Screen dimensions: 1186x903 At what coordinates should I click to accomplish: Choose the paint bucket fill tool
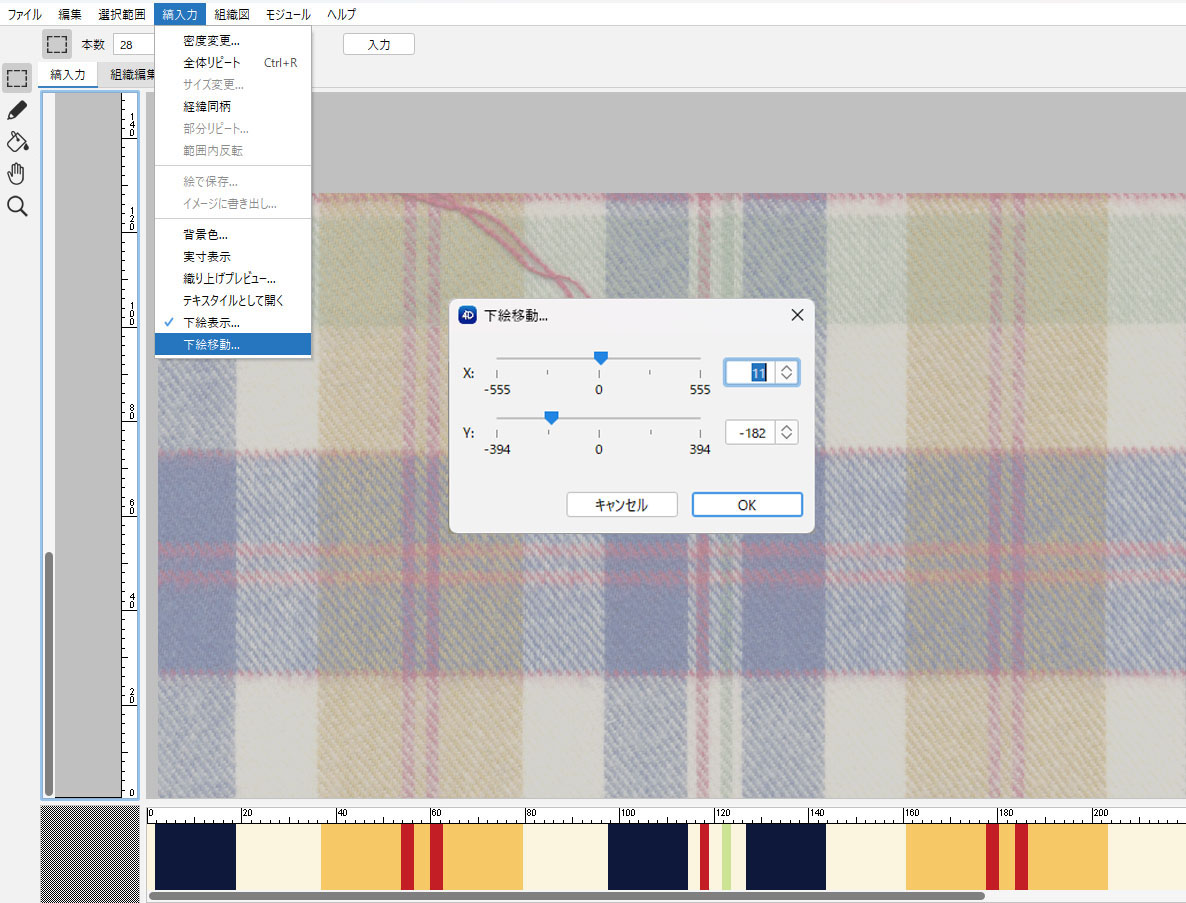tap(17, 142)
